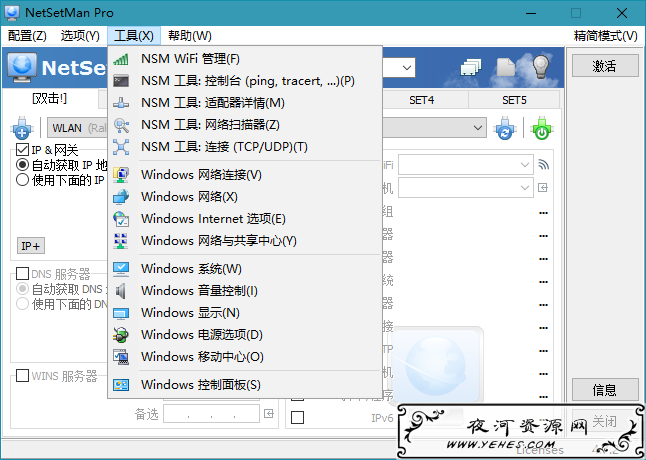
Task: Click the note page icon in header
Action: tap(506, 68)
